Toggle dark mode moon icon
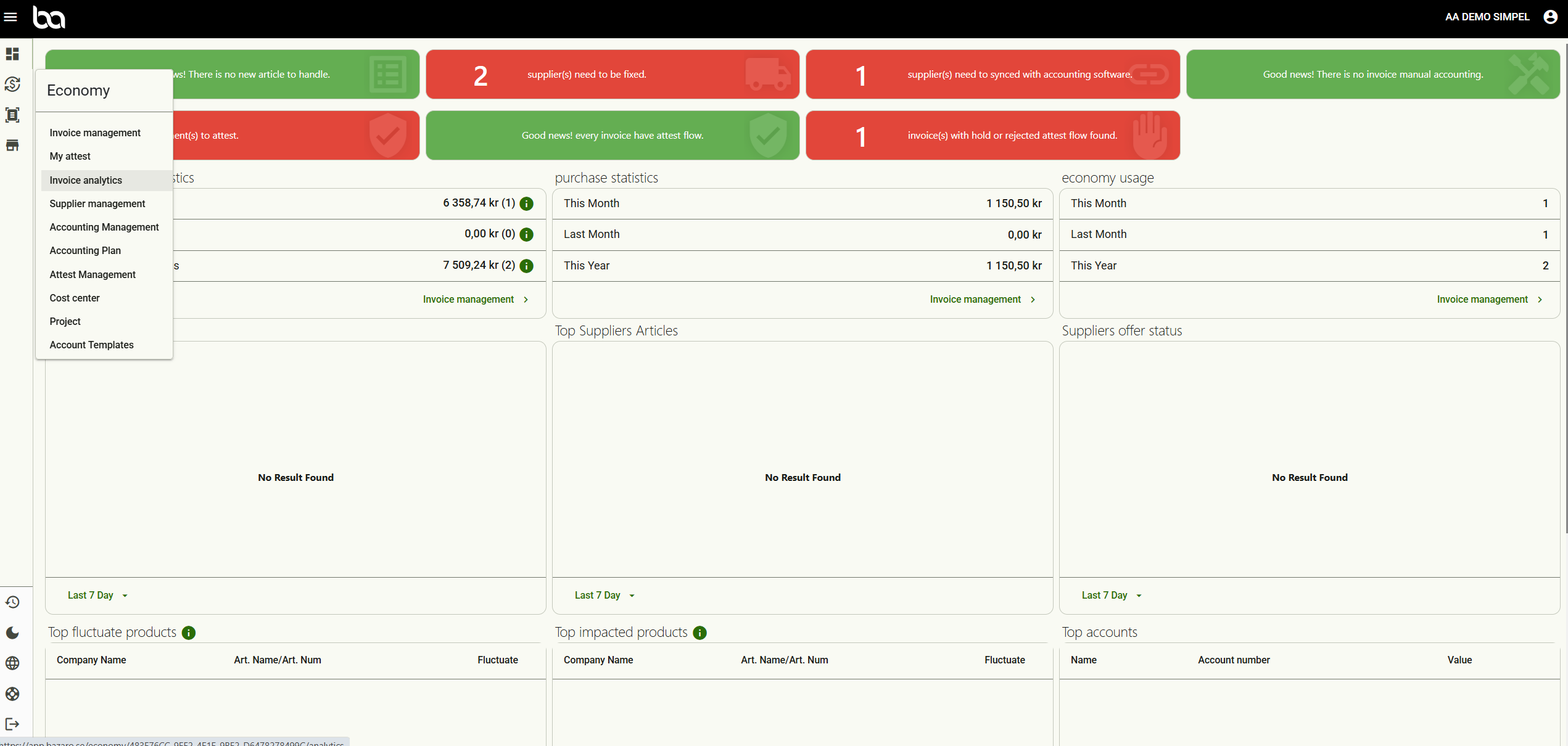Viewport: 1568px width, 746px height. pos(12,633)
